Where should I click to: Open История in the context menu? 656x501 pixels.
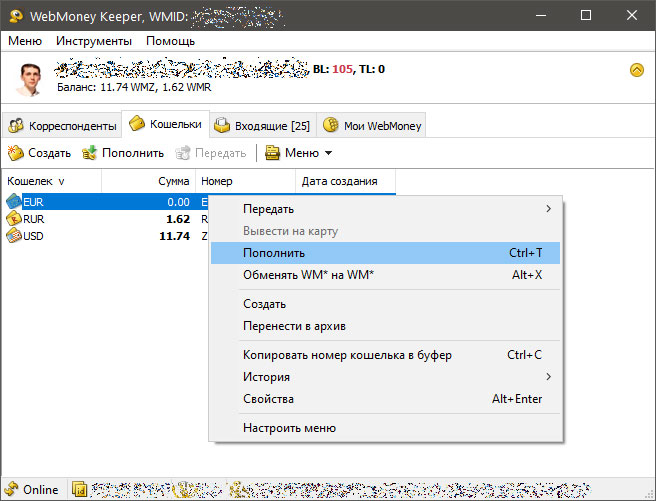pos(385,377)
